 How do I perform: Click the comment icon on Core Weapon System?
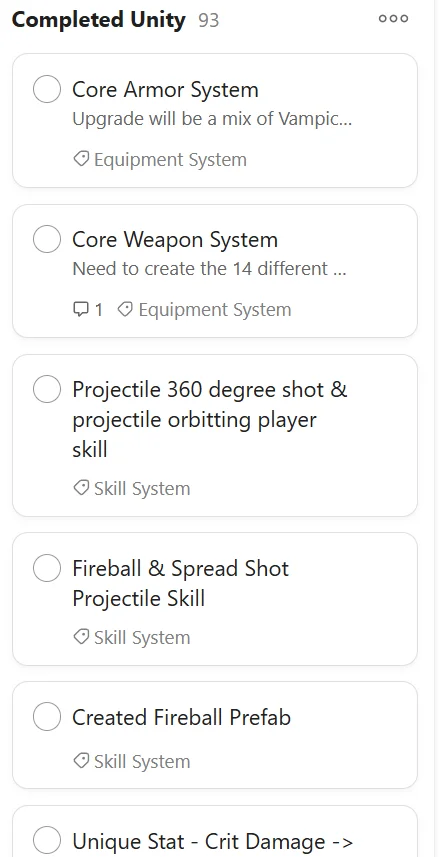[x=80, y=310]
